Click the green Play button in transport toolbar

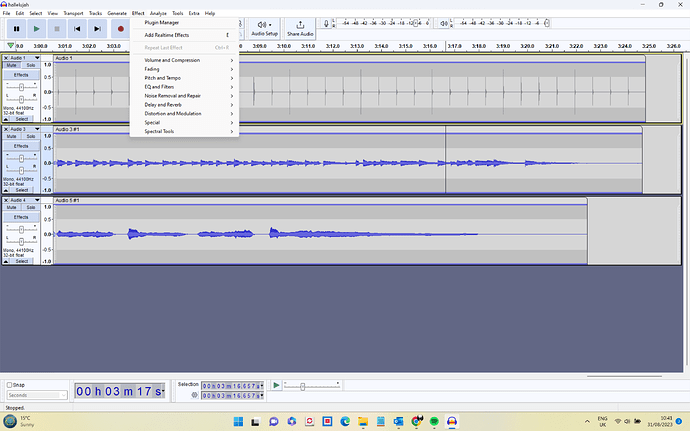(37, 29)
